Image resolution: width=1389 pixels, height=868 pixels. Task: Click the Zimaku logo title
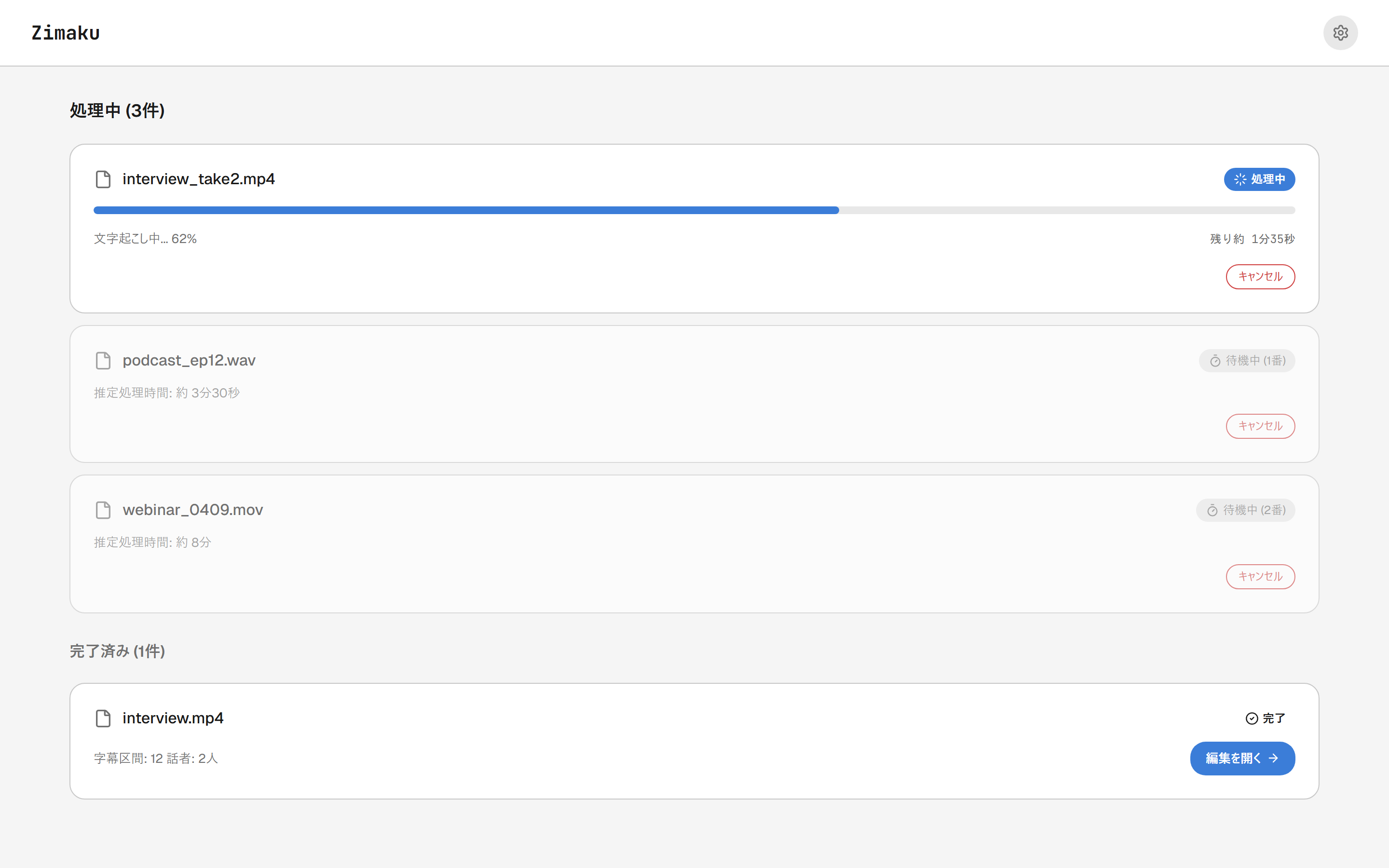pos(66,33)
